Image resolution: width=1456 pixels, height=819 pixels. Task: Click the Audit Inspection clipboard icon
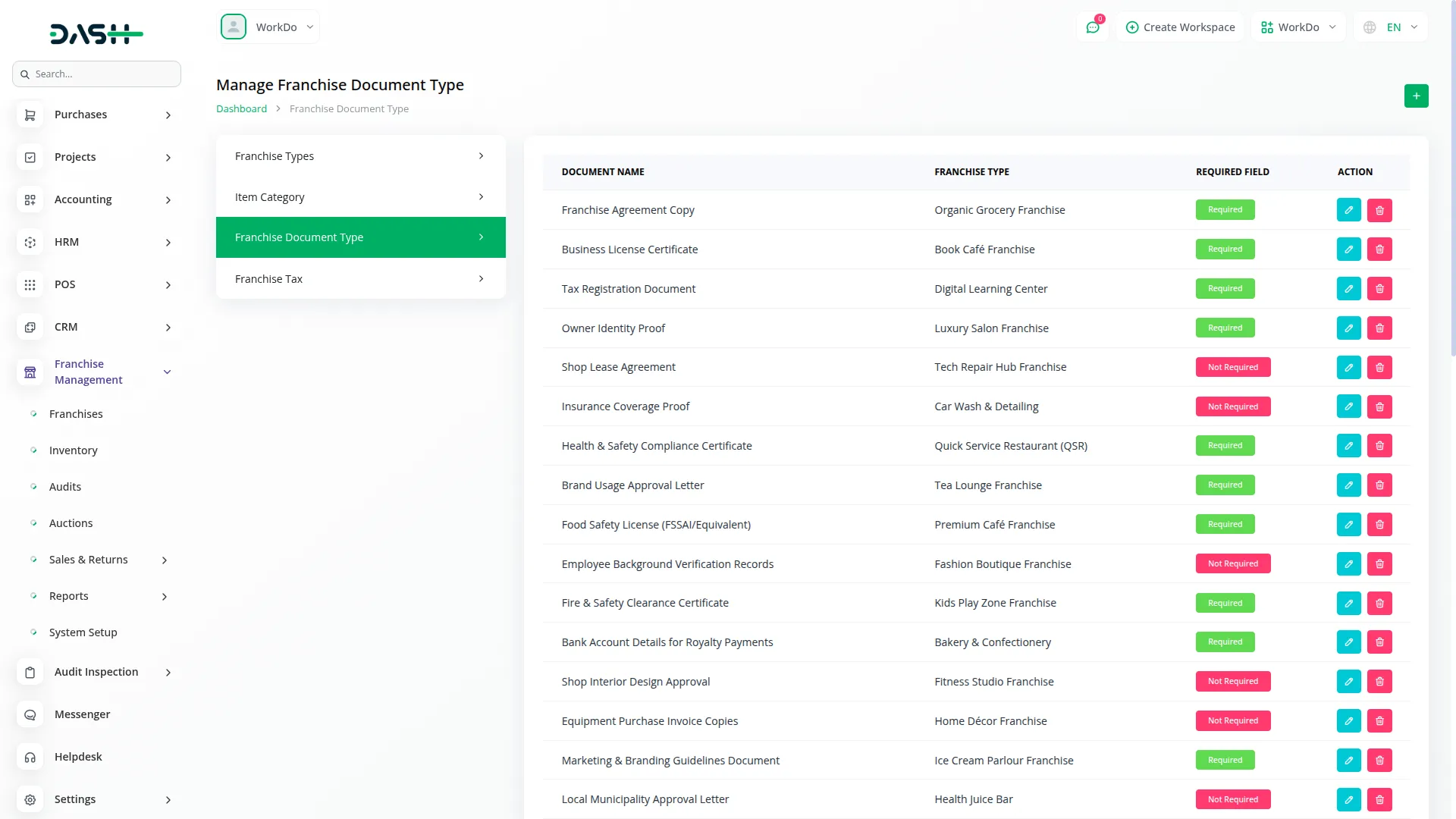pyautogui.click(x=30, y=672)
